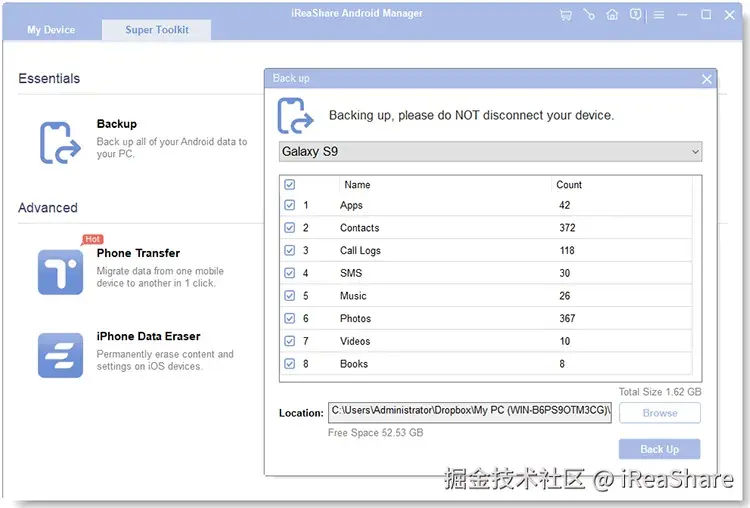Screen dimensions: 750x508
Task: Click the Free Space 52.53 GB text
Action: point(375,432)
